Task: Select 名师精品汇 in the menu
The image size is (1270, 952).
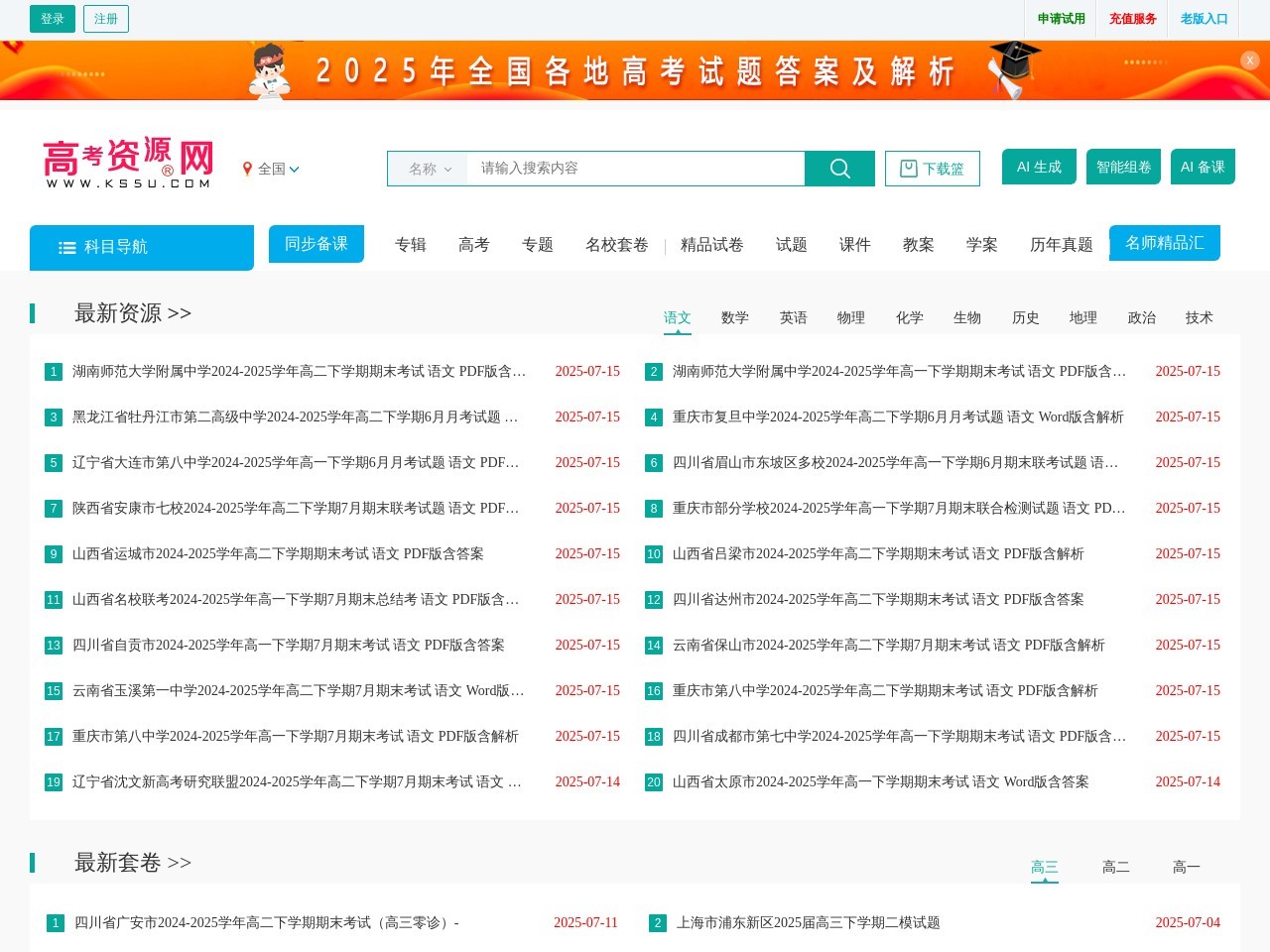Action: [x=1165, y=242]
